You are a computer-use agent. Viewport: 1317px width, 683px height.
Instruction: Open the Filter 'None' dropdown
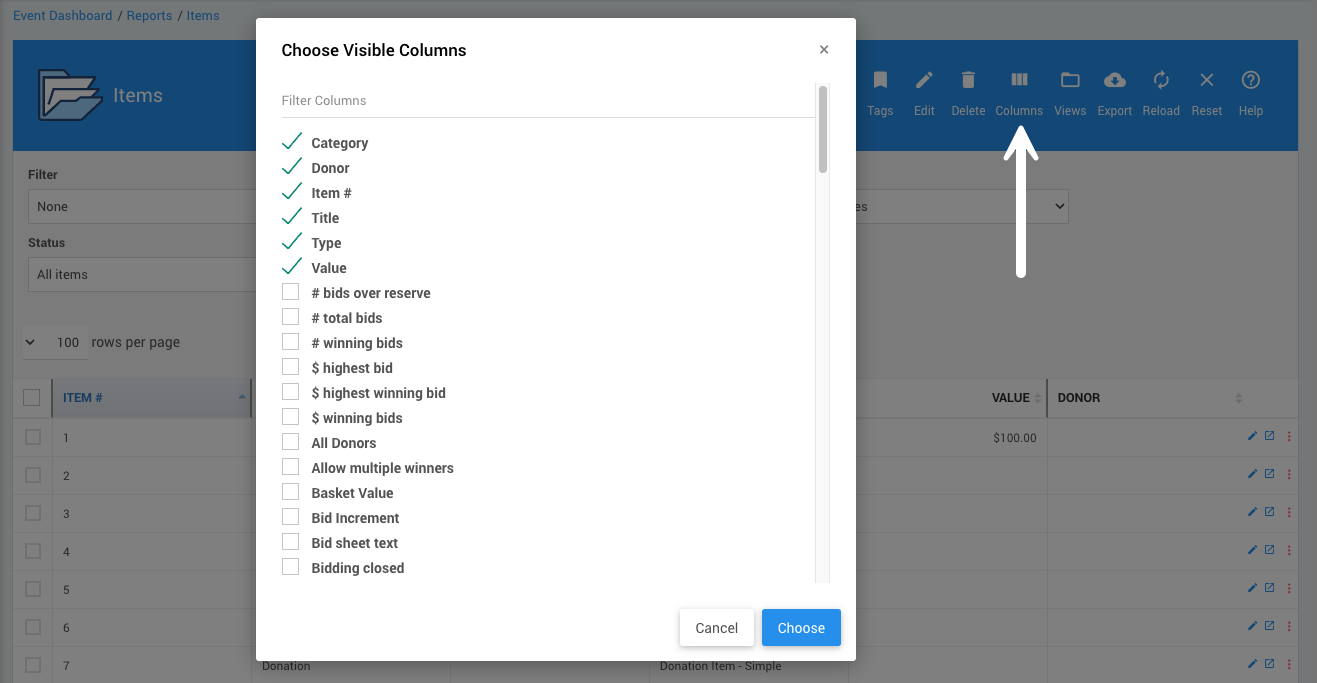click(140, 206)
